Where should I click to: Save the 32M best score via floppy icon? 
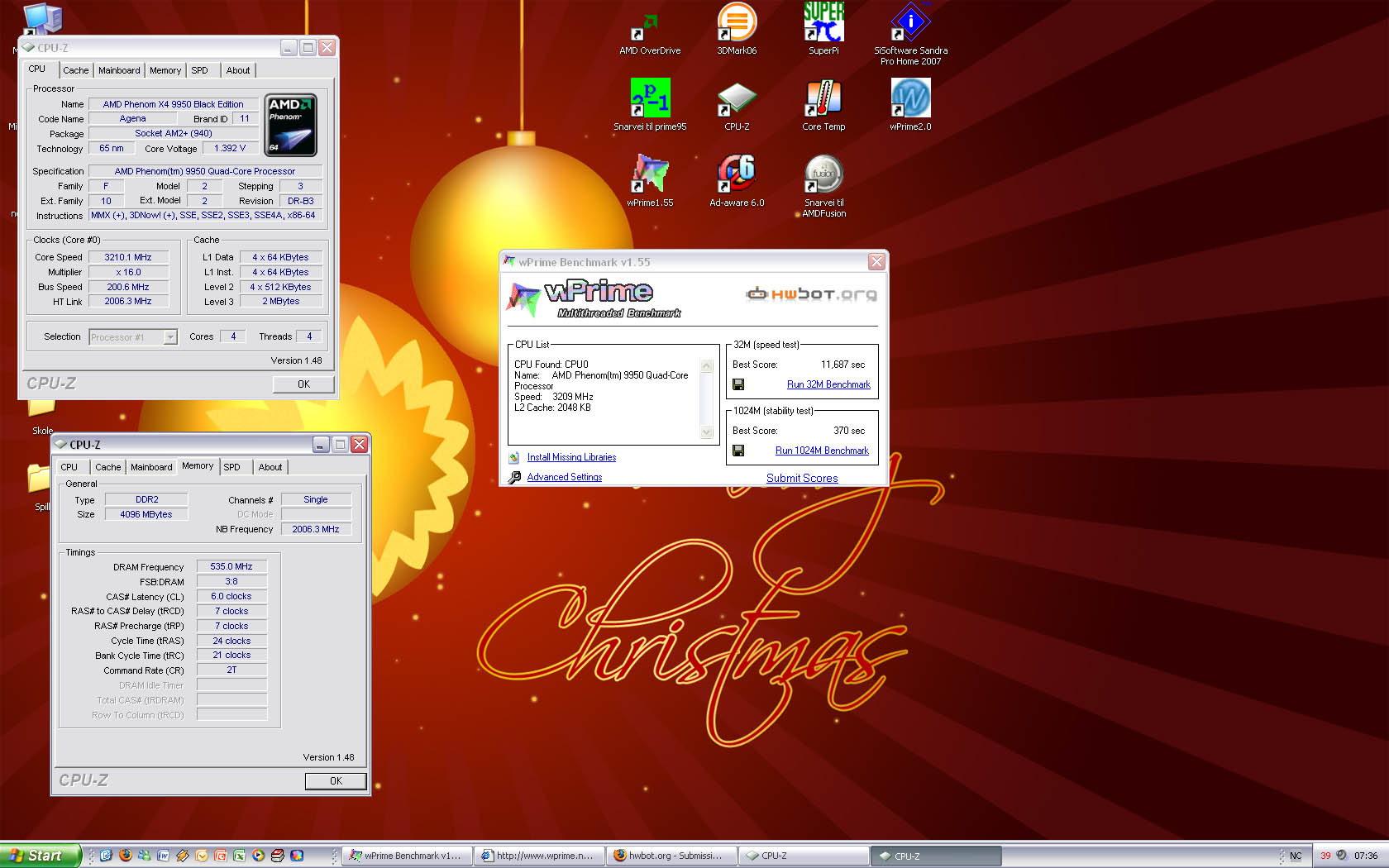(738, 384)
